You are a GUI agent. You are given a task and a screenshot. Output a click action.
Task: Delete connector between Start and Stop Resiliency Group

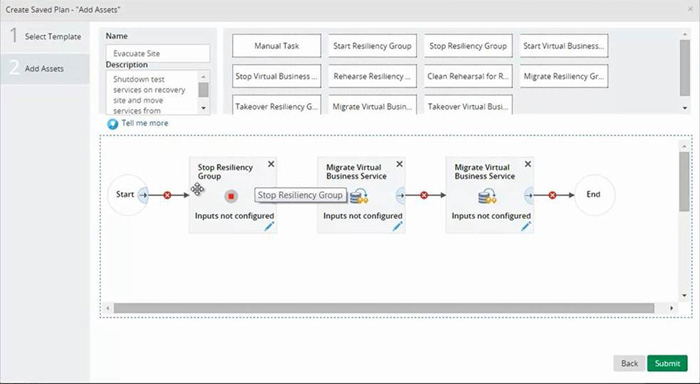click(167, 195)
